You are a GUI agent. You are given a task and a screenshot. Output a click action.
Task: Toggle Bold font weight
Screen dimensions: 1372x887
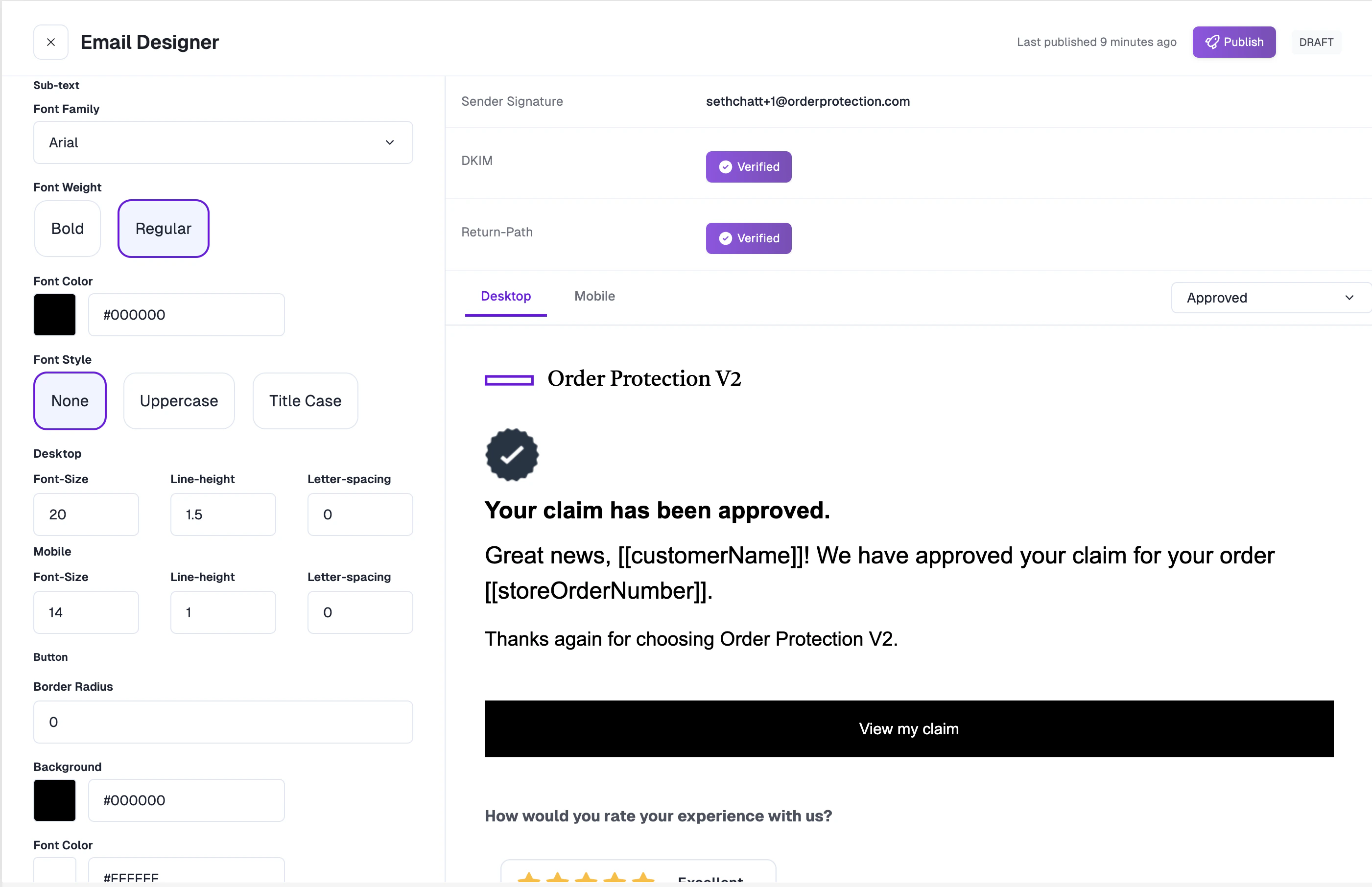(67, 228)
